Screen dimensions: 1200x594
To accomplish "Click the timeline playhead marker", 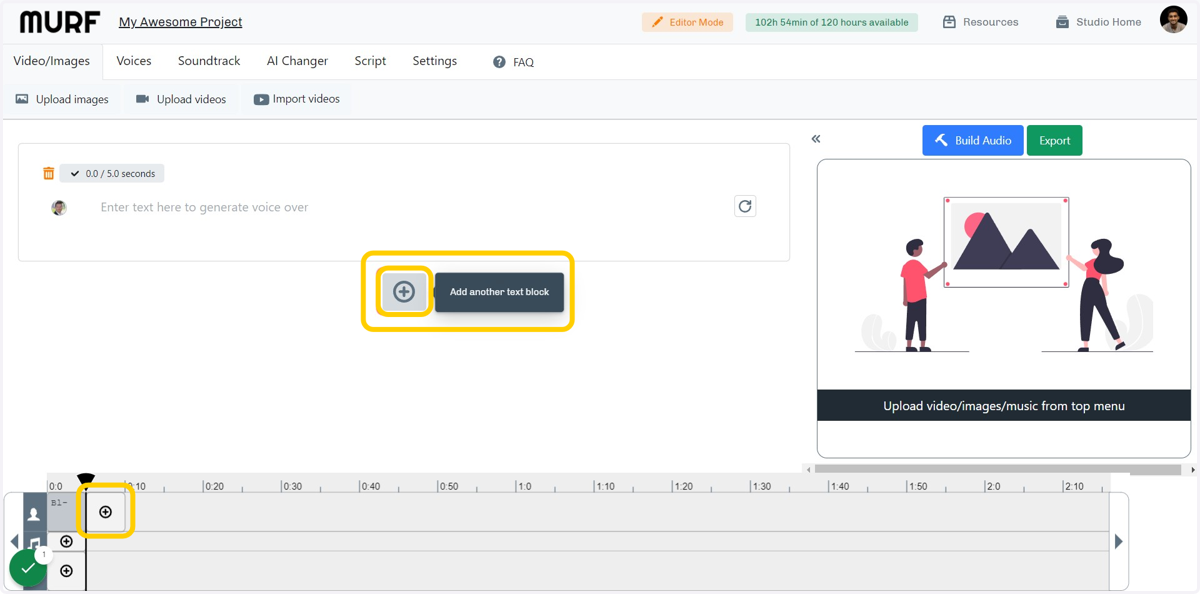I will [86, 481].
